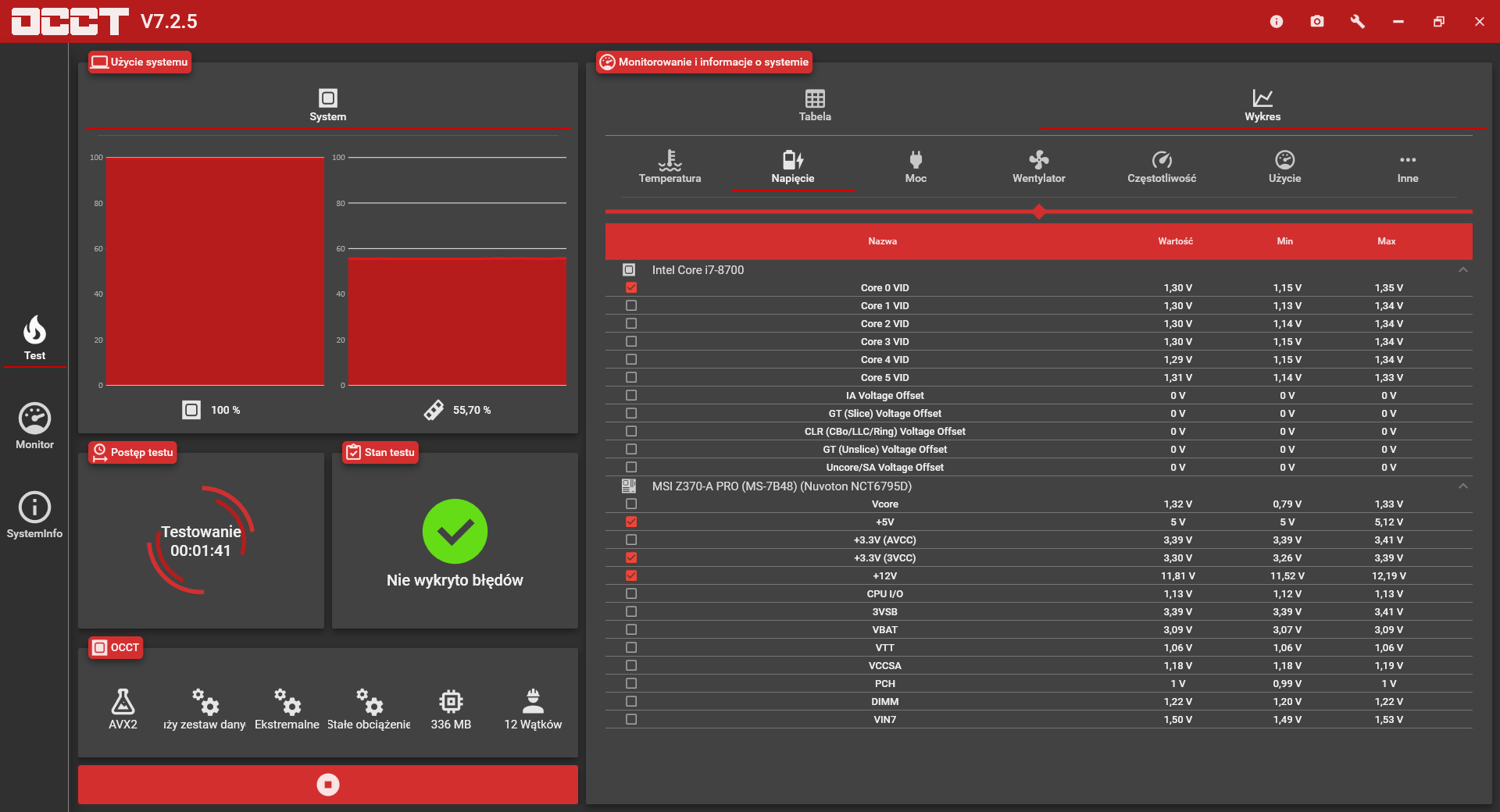Uncheck the +12V checkbox
The image size is (1500, 812).
click(x=631, y=575)
